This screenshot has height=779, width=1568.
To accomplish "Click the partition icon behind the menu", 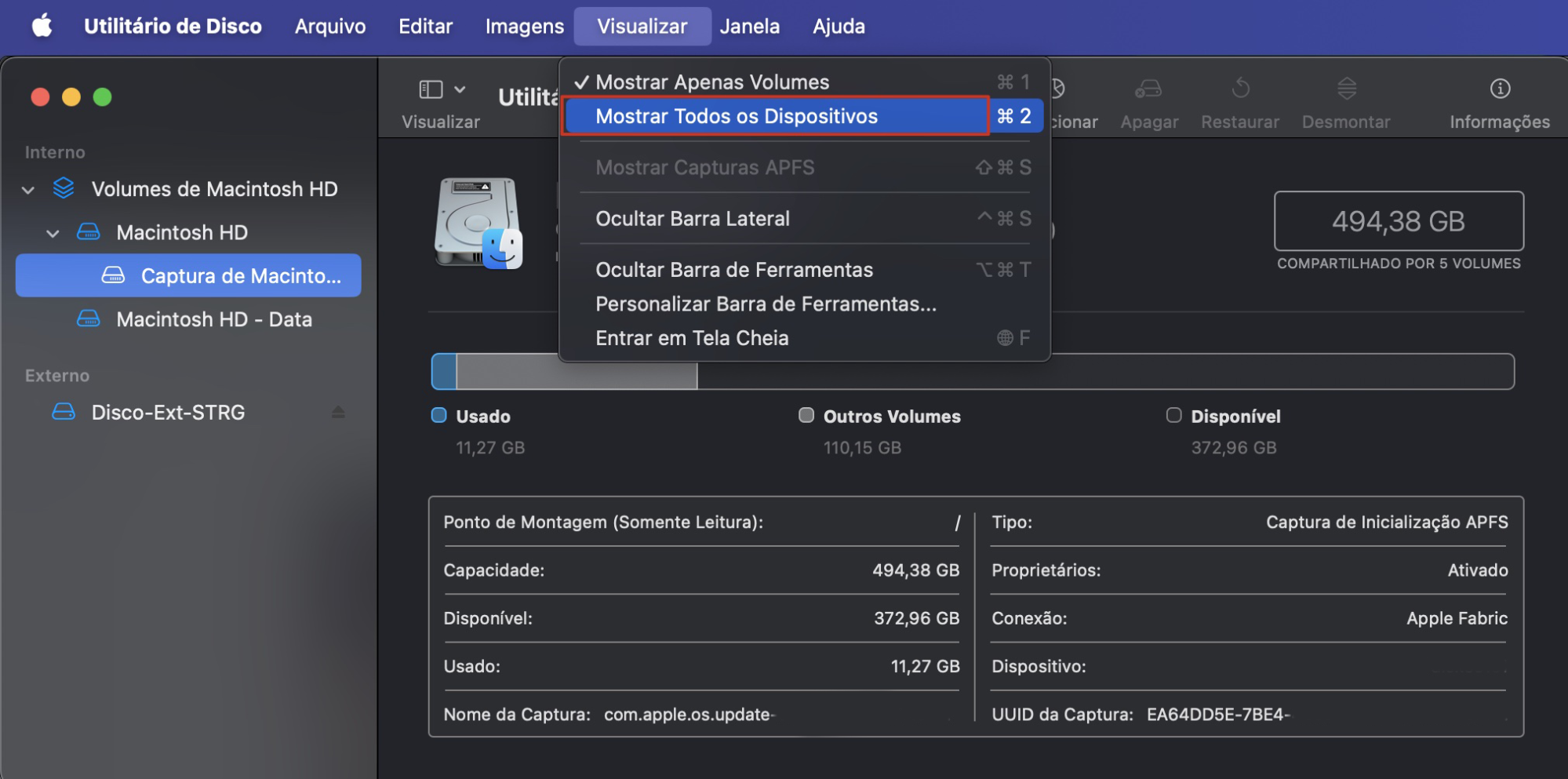I will click(x=1057, y=89).
